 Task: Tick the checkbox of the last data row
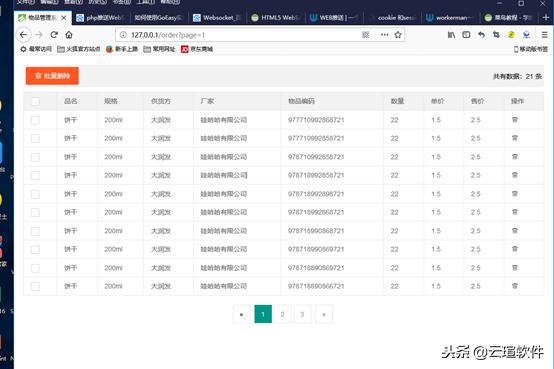(35, 286)
